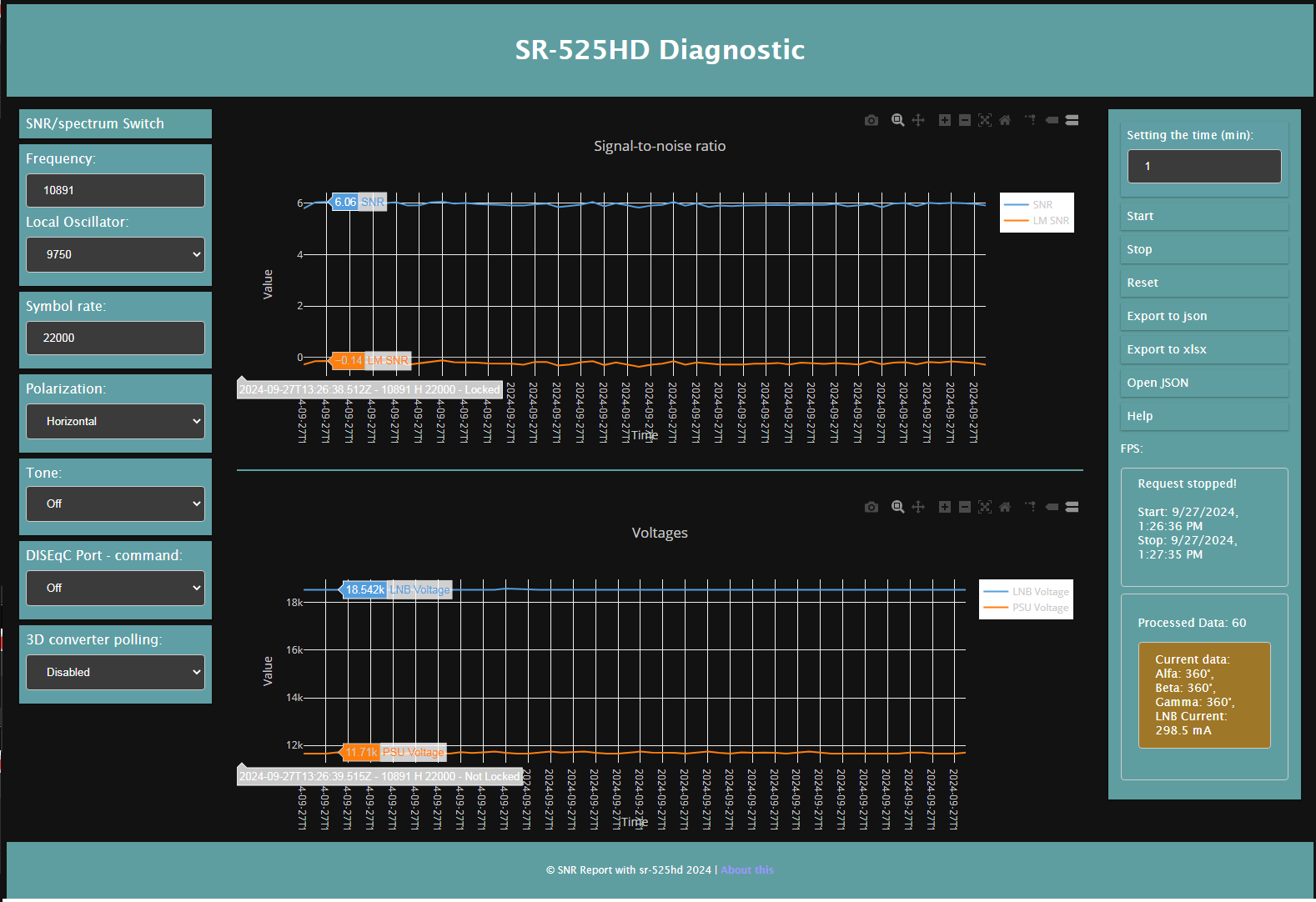Click Export to json
The image size is (1316, 902).
click(1204, 316)
